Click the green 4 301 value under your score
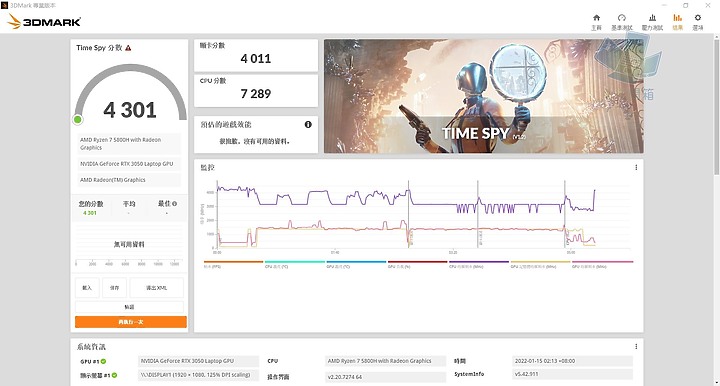Image resolution: width=720 pixels, height=386 pixels. [x=90, y=213]
